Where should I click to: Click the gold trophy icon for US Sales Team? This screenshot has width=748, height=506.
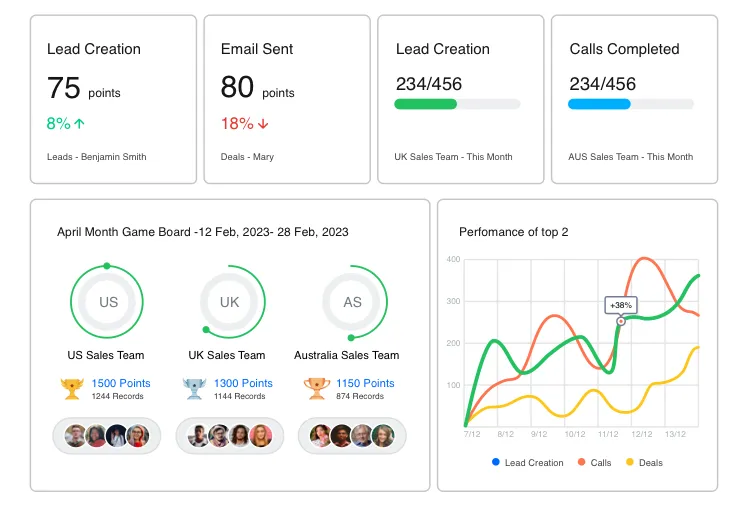click(72, 389)
